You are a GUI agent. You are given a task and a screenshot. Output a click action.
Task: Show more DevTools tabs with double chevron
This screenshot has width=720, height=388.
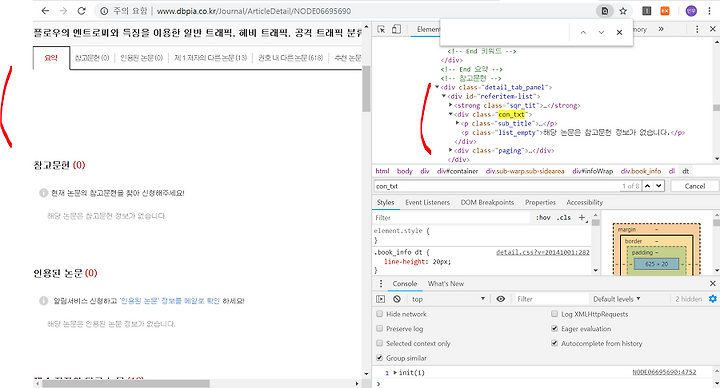point(661,29)
